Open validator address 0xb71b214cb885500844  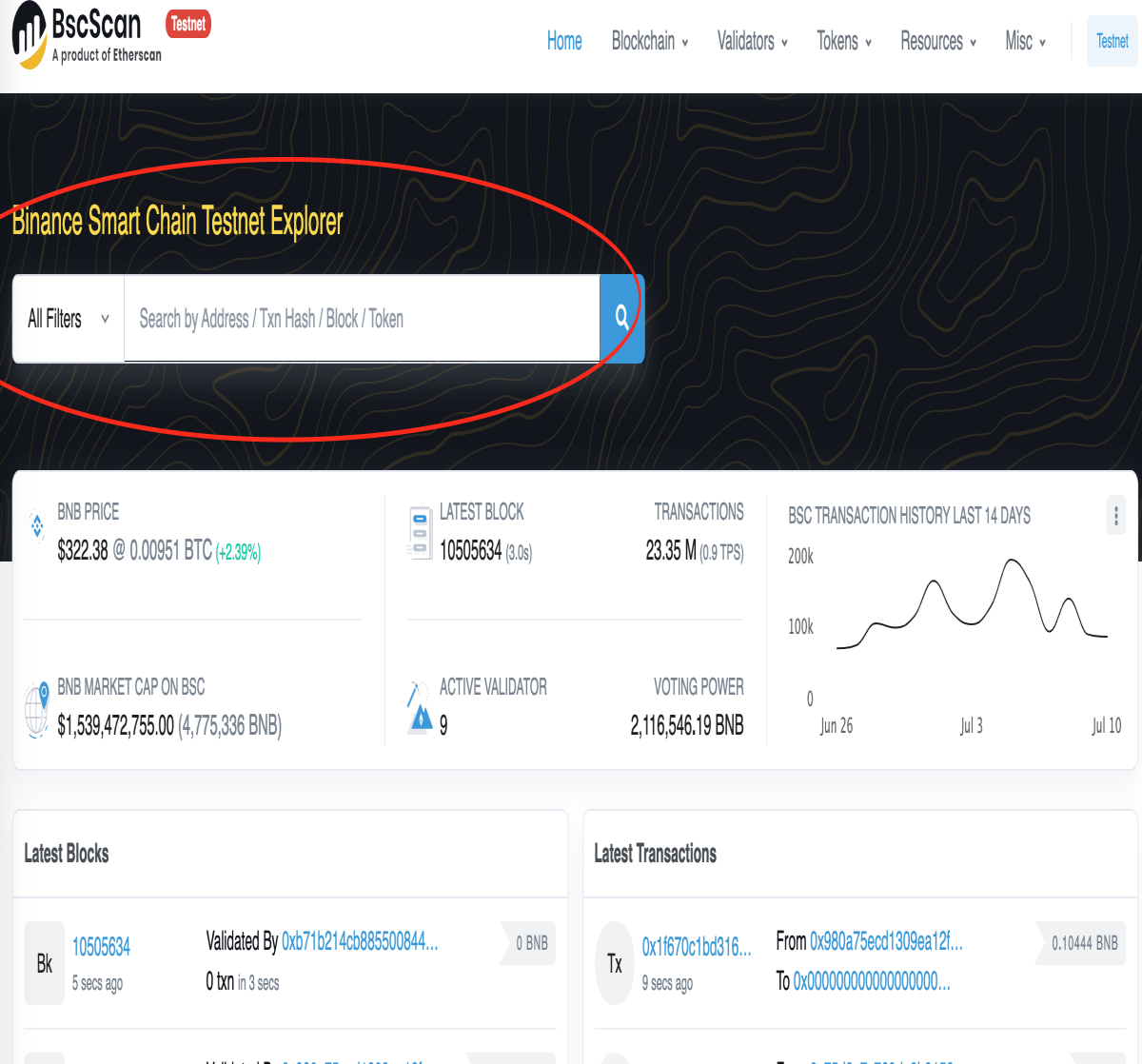coord(360,941)
